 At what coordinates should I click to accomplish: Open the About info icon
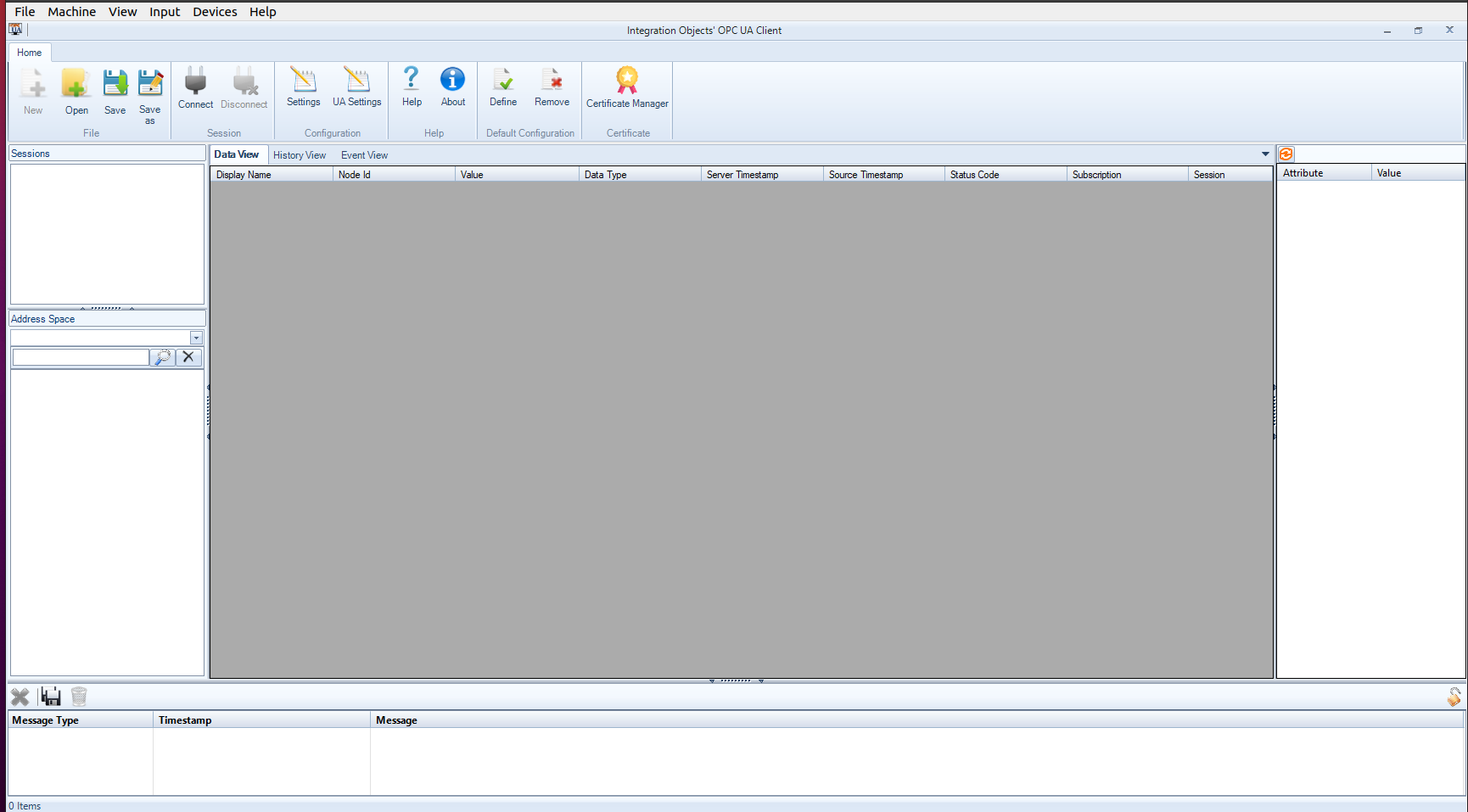click(x=452, y=79)
